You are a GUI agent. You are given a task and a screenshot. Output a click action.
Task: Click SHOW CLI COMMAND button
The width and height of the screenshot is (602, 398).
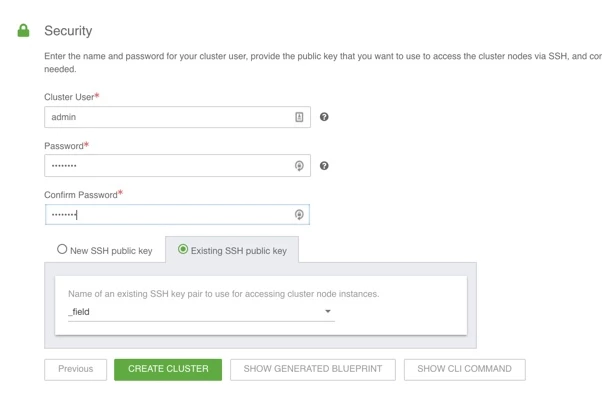point(465,369)
